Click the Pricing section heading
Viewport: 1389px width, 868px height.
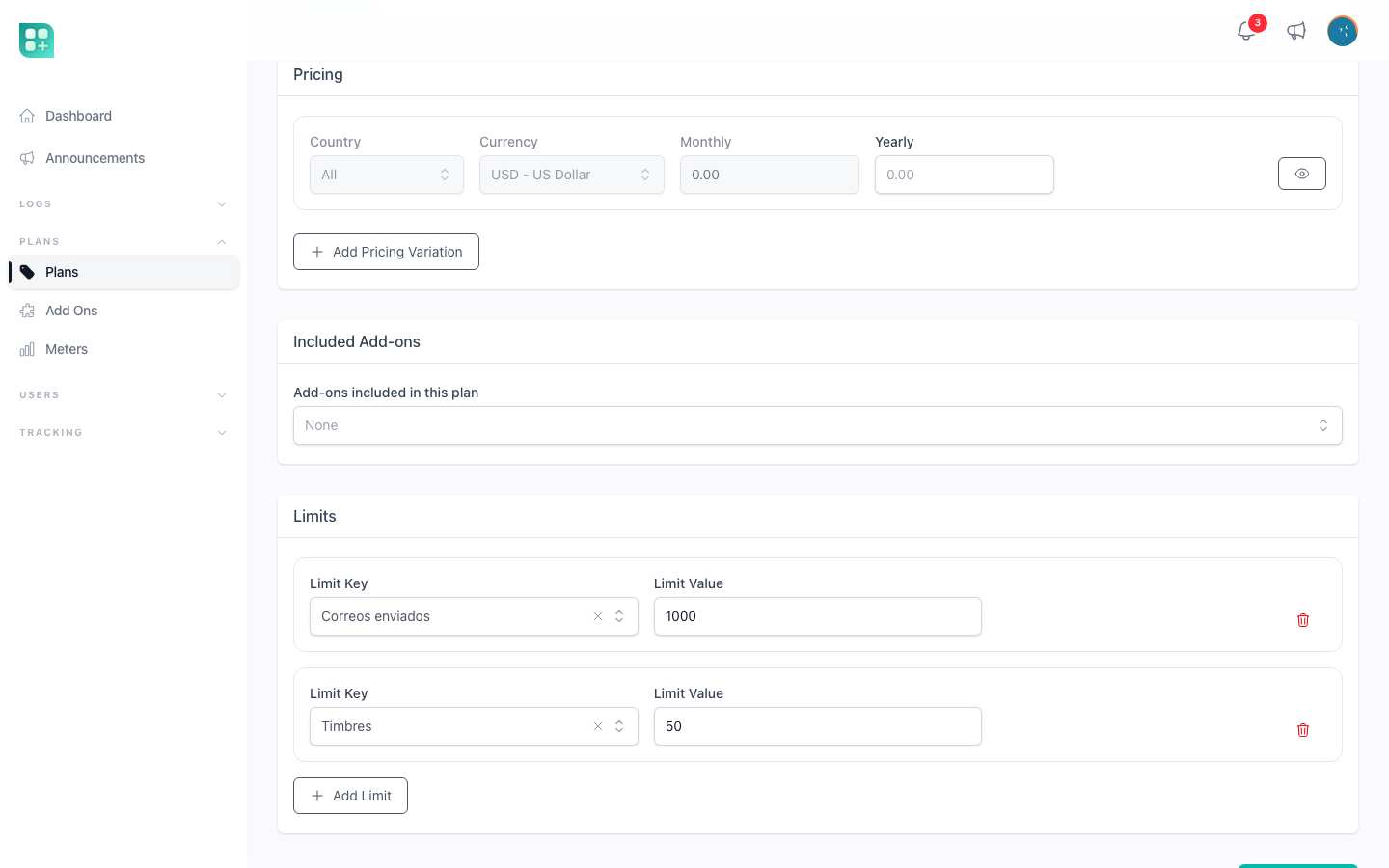318,75
